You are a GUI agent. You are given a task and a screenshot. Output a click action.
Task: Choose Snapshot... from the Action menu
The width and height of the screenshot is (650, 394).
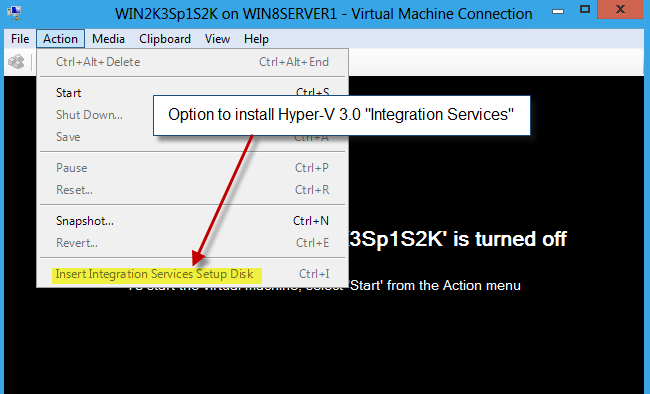pyautogui.click(x=193, y=221)
